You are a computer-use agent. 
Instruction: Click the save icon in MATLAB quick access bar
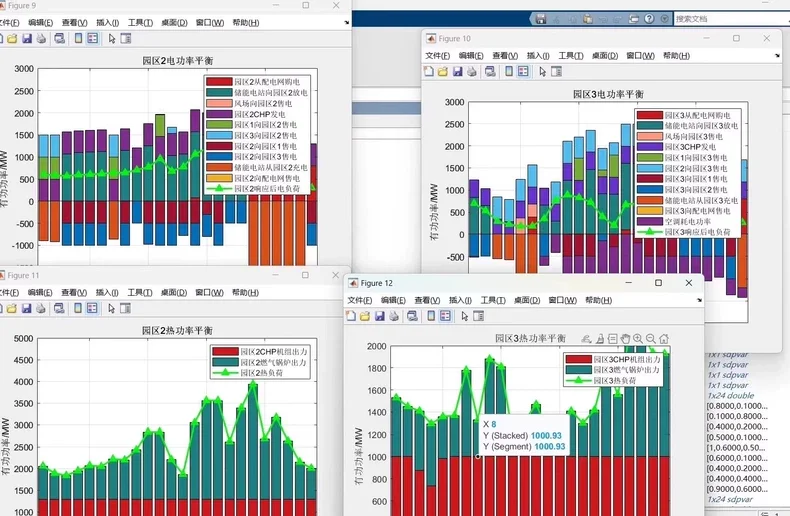541,19
